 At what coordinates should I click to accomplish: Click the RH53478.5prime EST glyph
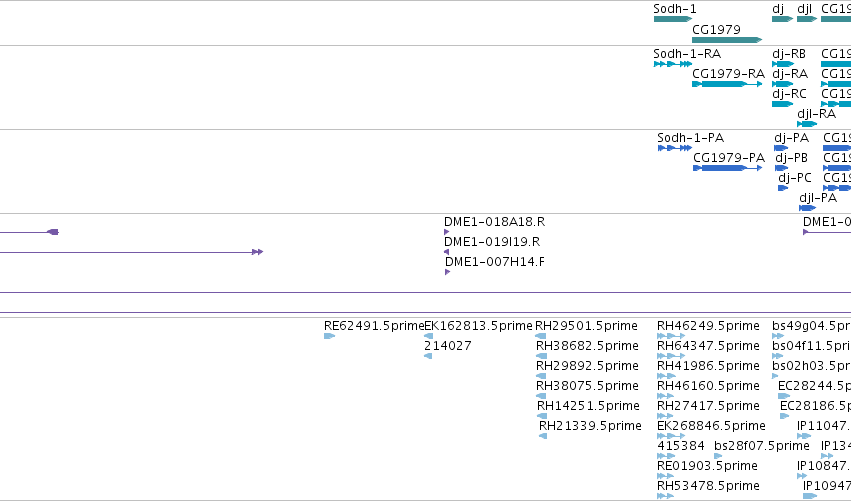[665, 497]
